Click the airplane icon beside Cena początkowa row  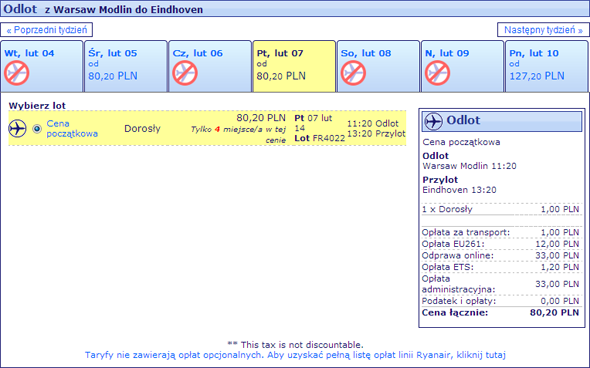pos(17,128)
